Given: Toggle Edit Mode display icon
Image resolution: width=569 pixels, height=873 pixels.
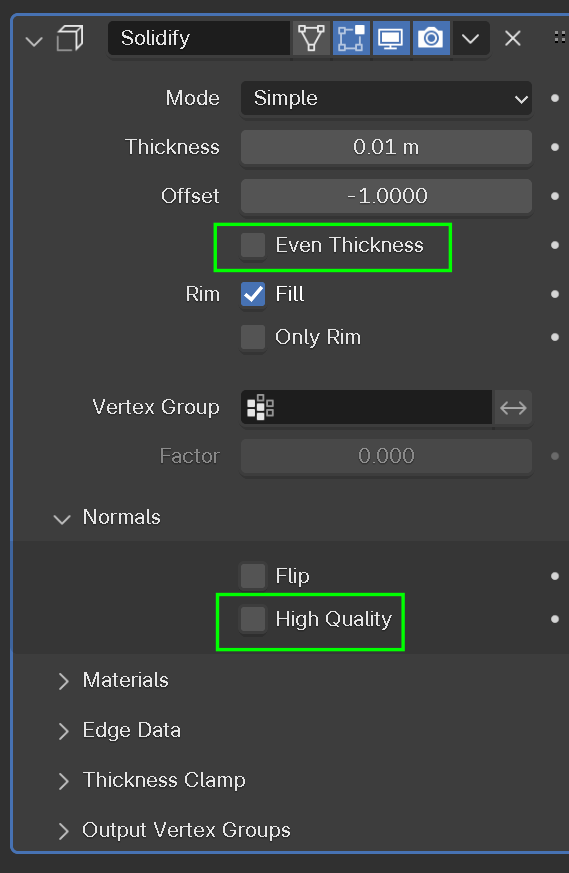Looking at the screenshot, I should [x=351, y=38].
